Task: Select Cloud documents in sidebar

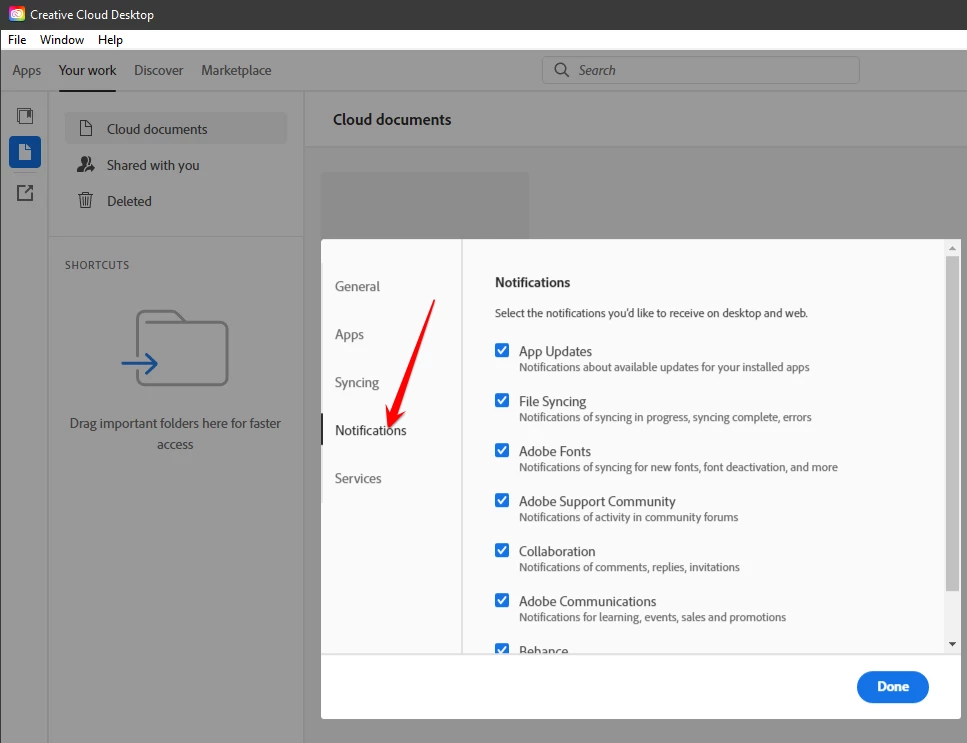Action: coord(176,128)
